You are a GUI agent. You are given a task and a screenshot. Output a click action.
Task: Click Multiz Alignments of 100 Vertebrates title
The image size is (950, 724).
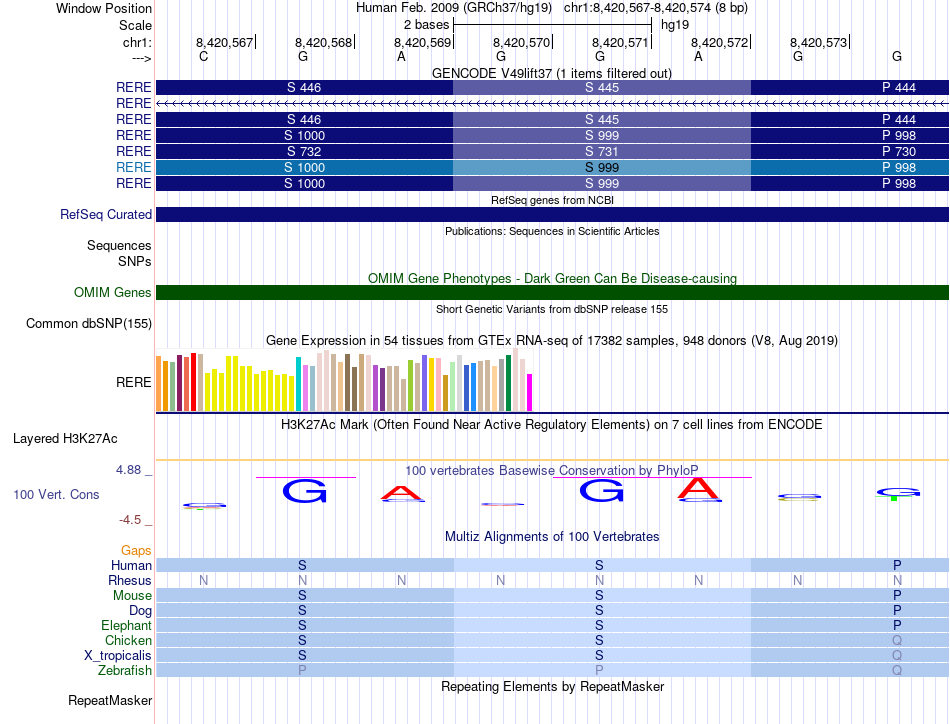pyautogui.click(x=552, y=536)
